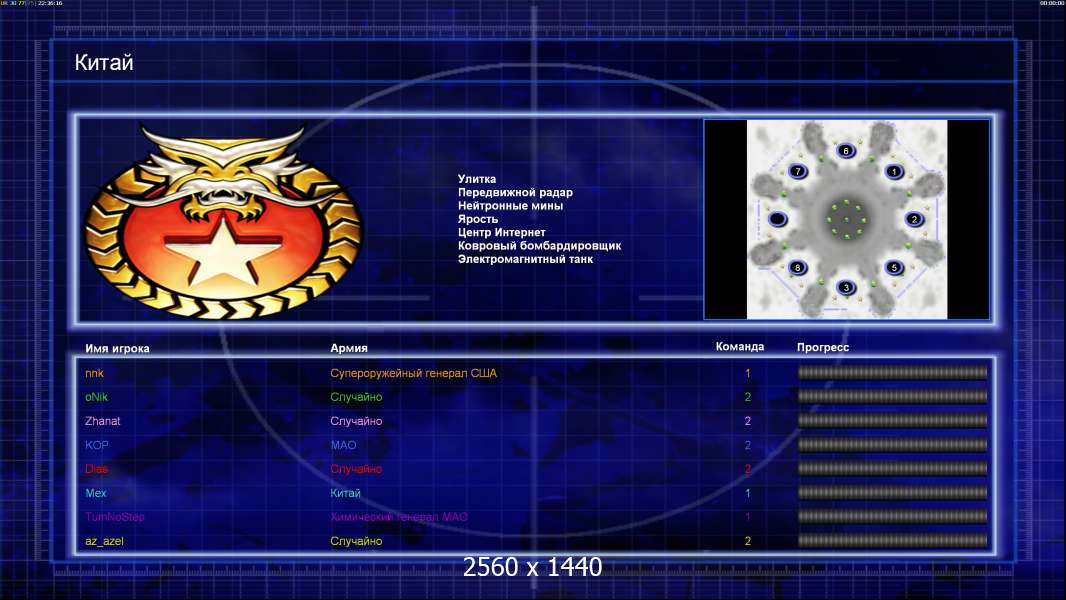Click Супероружейный генерал США army text
Viewport: 1066px width, 600px height.
pyautogui.click(x=413, y=373)
